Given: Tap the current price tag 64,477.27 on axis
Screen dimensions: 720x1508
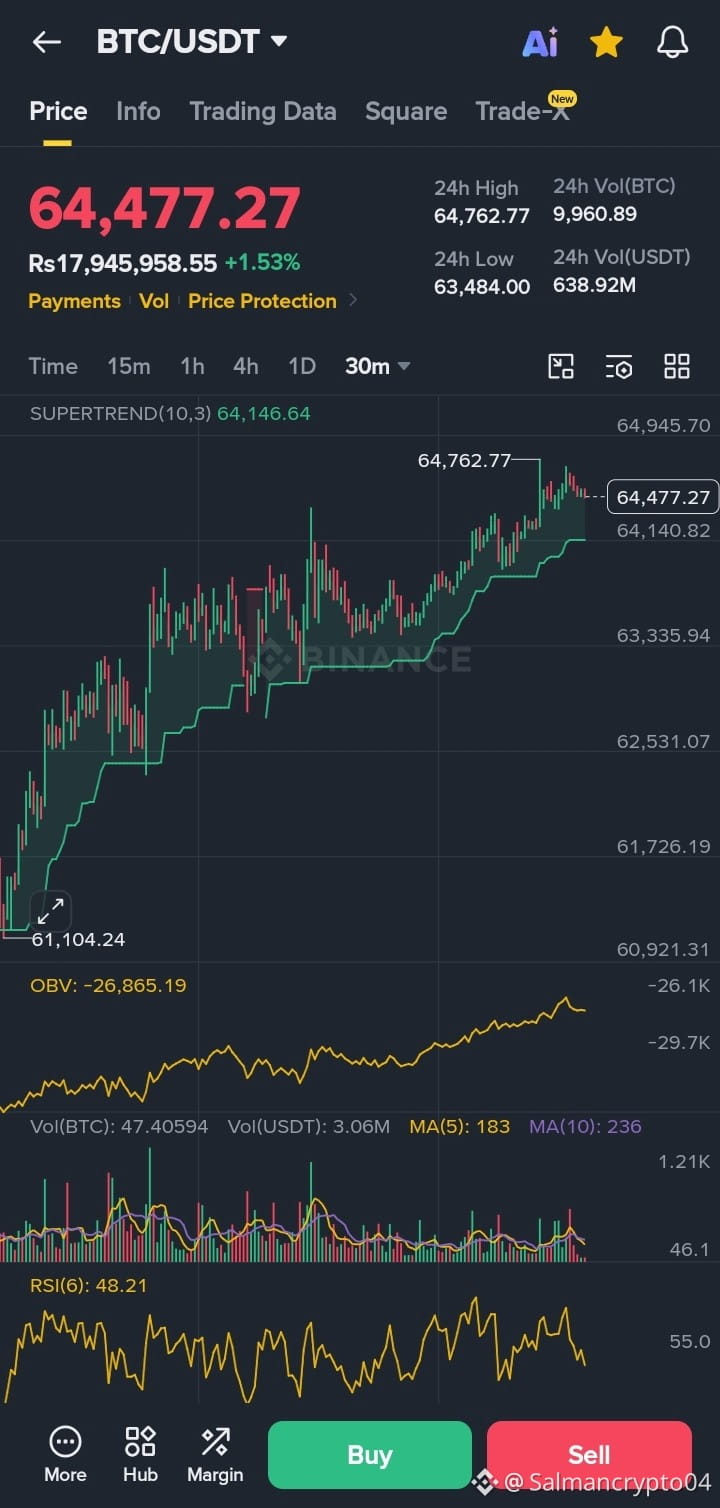Looking at the screenshot, I should (x=663, y=497).
